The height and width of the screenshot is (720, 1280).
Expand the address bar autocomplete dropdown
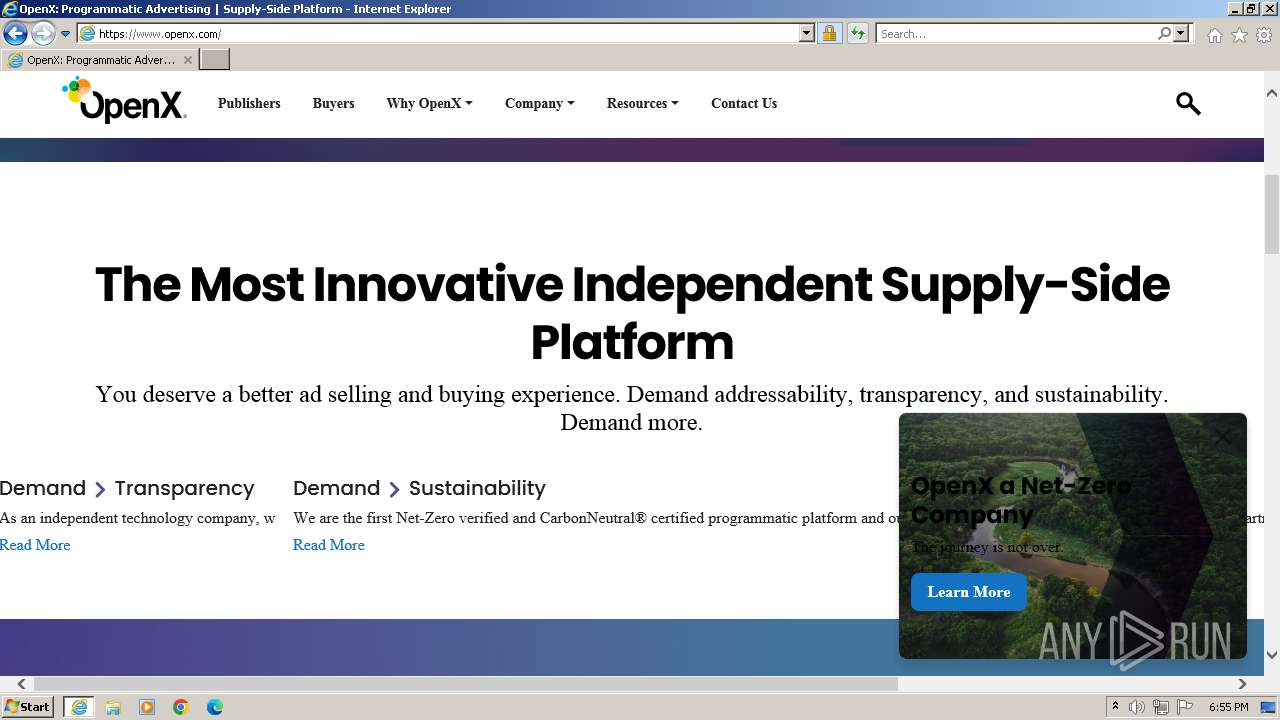tap(807, 33)
